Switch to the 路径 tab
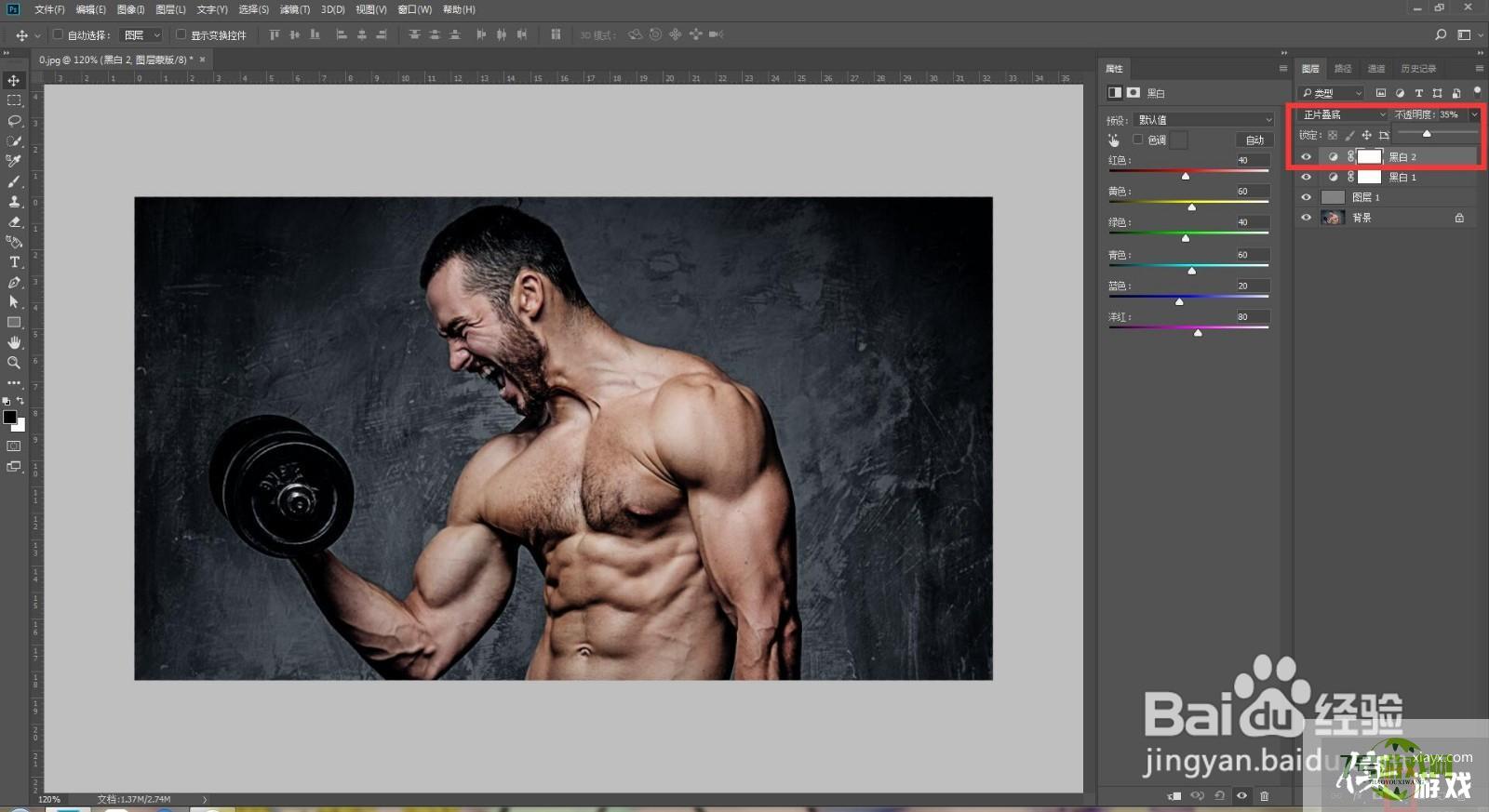Image resolution: width=1489 pixels, height=812 pixels. 1343,68
